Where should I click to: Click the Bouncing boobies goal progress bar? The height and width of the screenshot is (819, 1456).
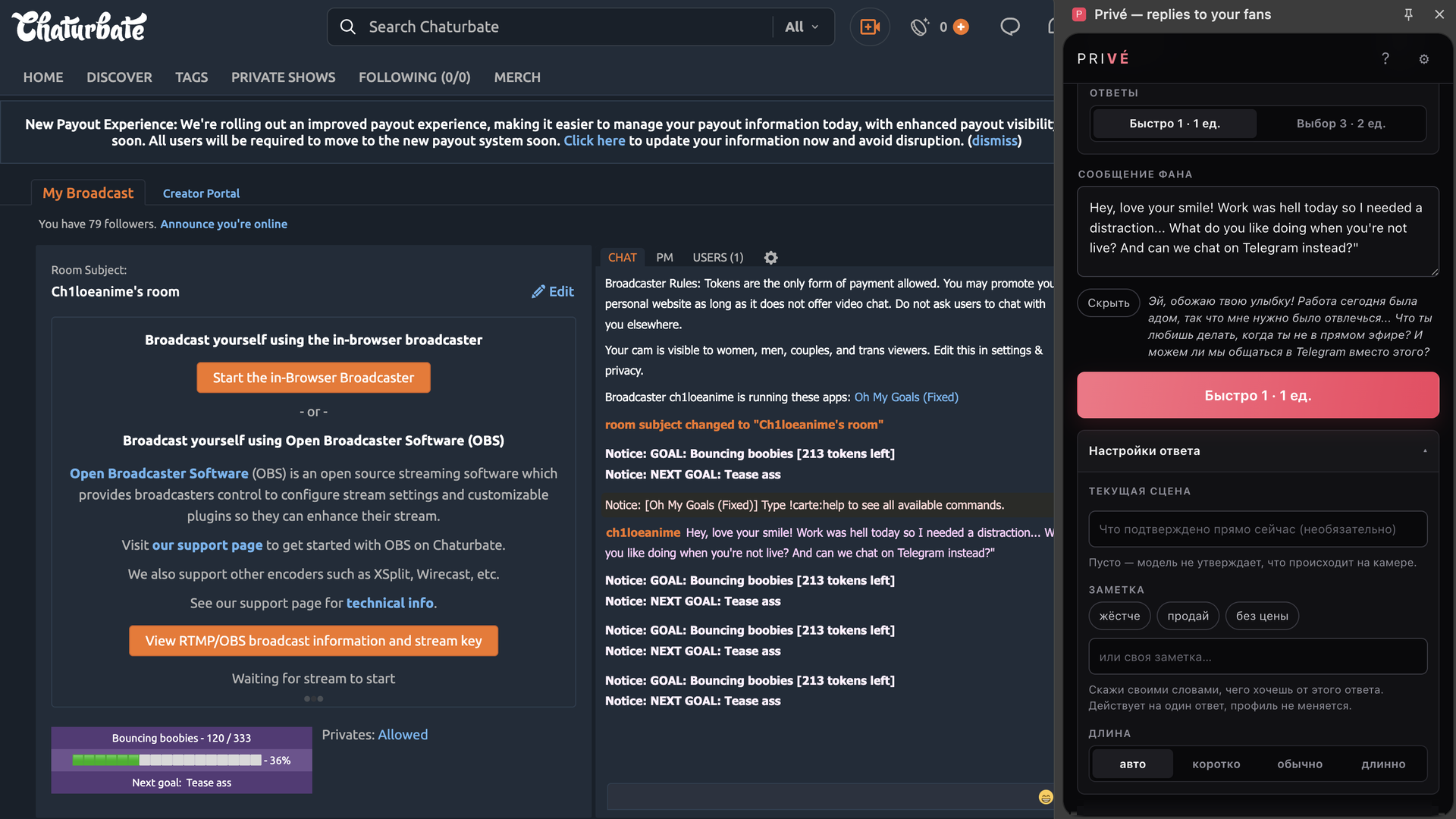(167, 761)
